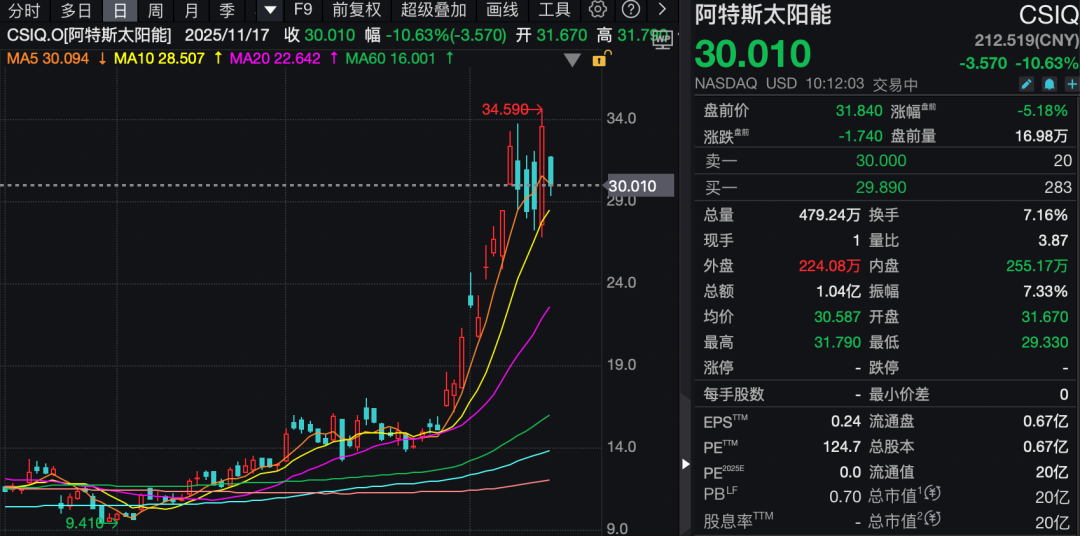Click the 34.590 high price marker
This screenshot has height=536, width=1080.
[505, 109]
